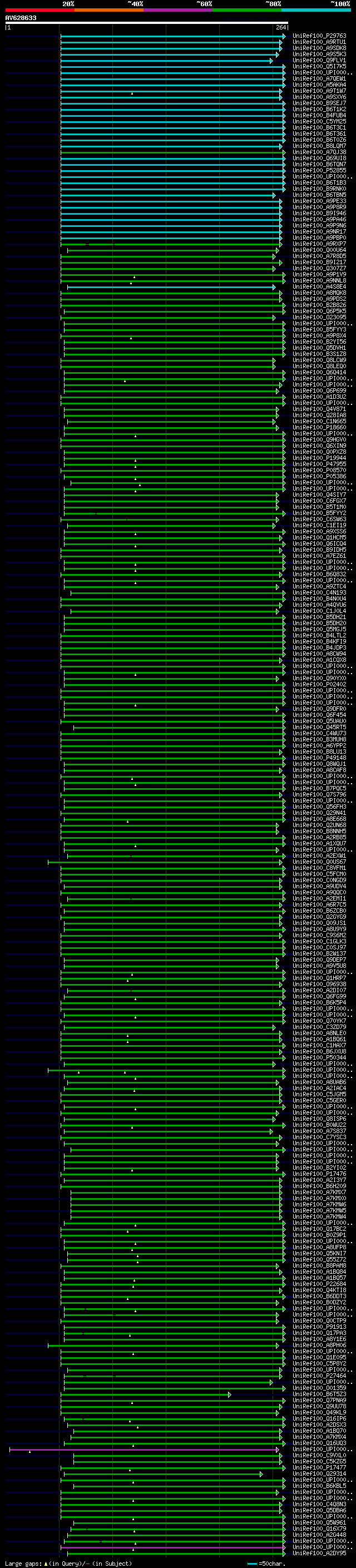Viewport: 356px width, 1568px height.
Task: Click hit UniRef100_A2IAC4
Action: 319,1089
